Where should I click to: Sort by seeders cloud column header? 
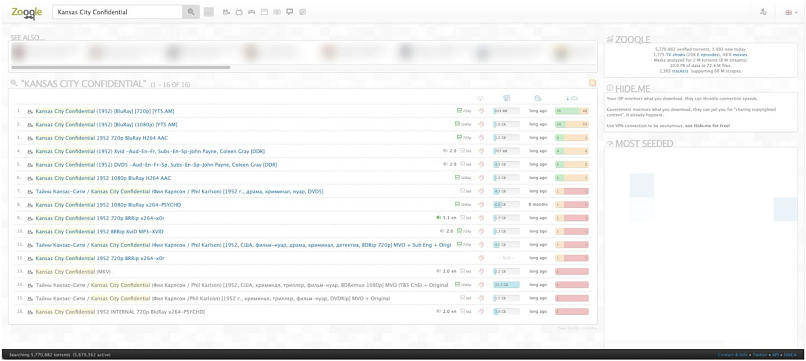[x=572, y=98]
